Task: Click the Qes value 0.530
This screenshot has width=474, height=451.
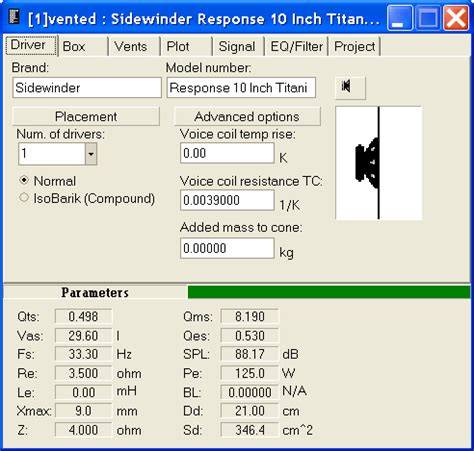Action: [x=250, y=335]
